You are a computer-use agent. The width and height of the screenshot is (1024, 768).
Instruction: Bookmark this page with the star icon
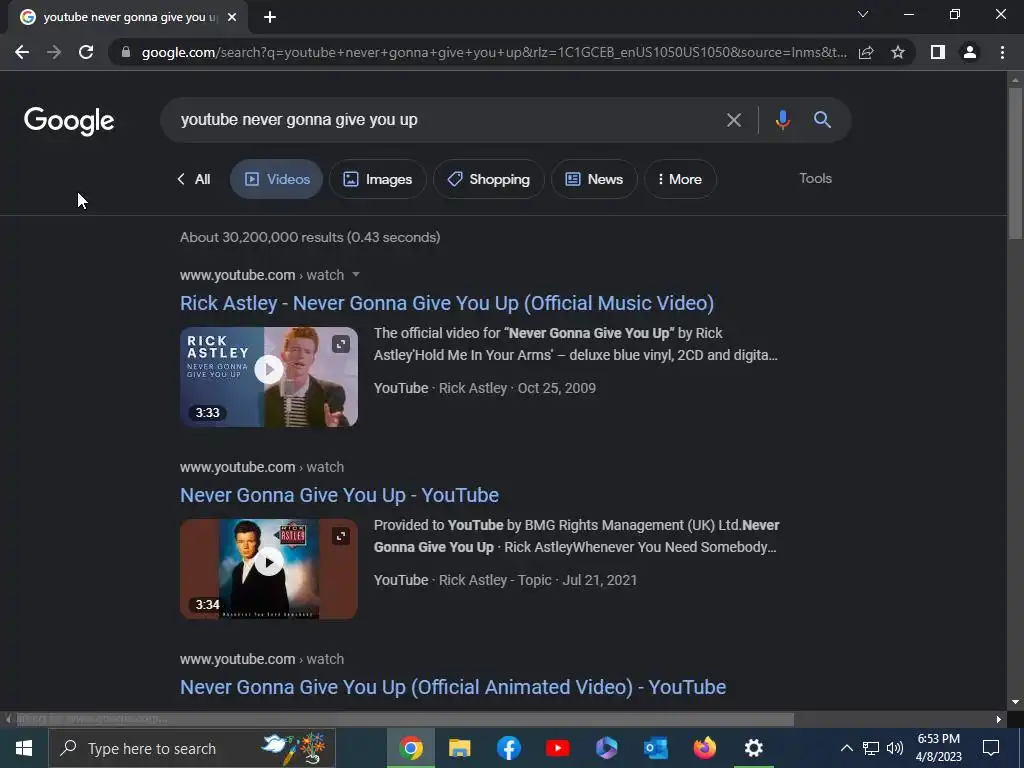[898, 52]
